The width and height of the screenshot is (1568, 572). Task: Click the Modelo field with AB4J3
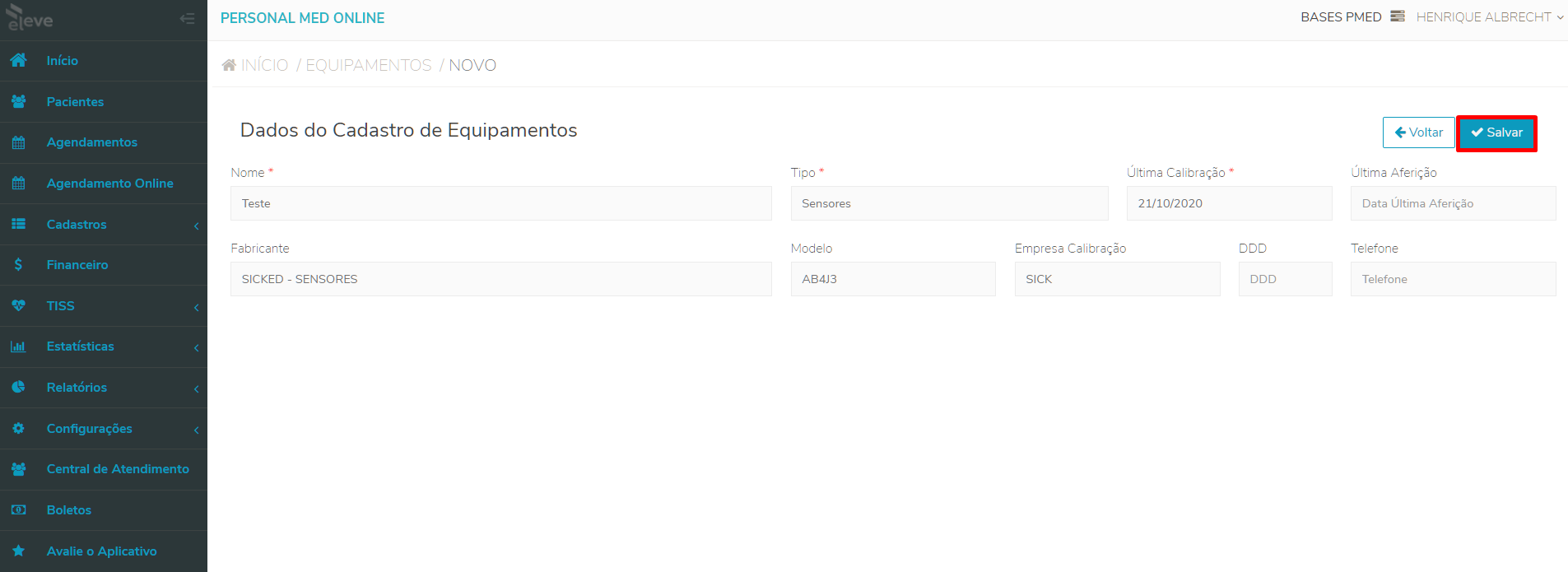[893, 279]
